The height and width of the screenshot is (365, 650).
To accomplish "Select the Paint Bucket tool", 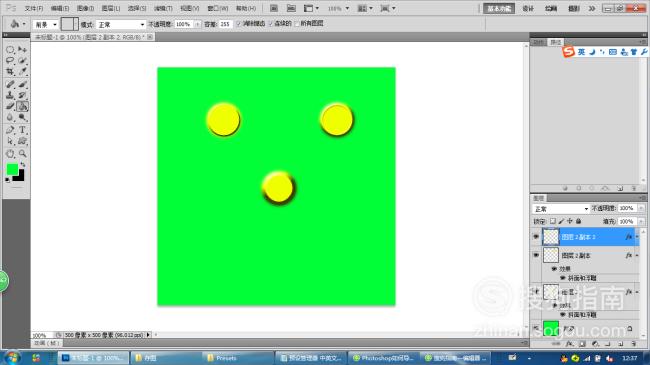I will pos(22,107).
